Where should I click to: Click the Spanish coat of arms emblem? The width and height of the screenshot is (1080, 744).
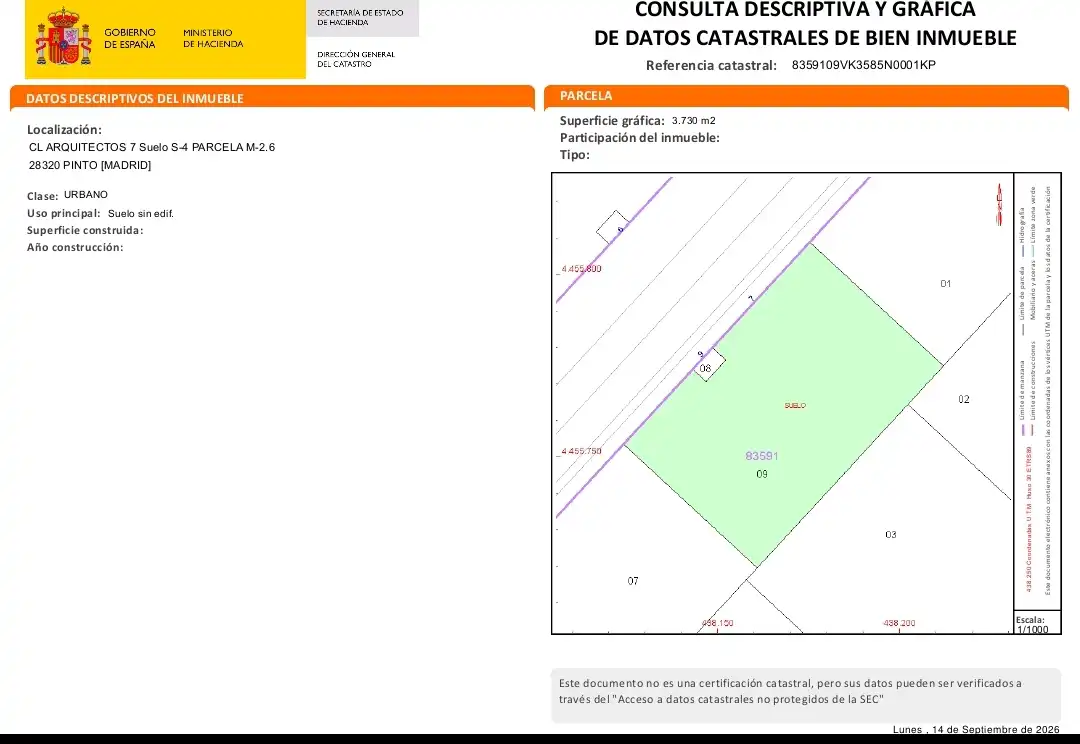[x=63, y=37]
